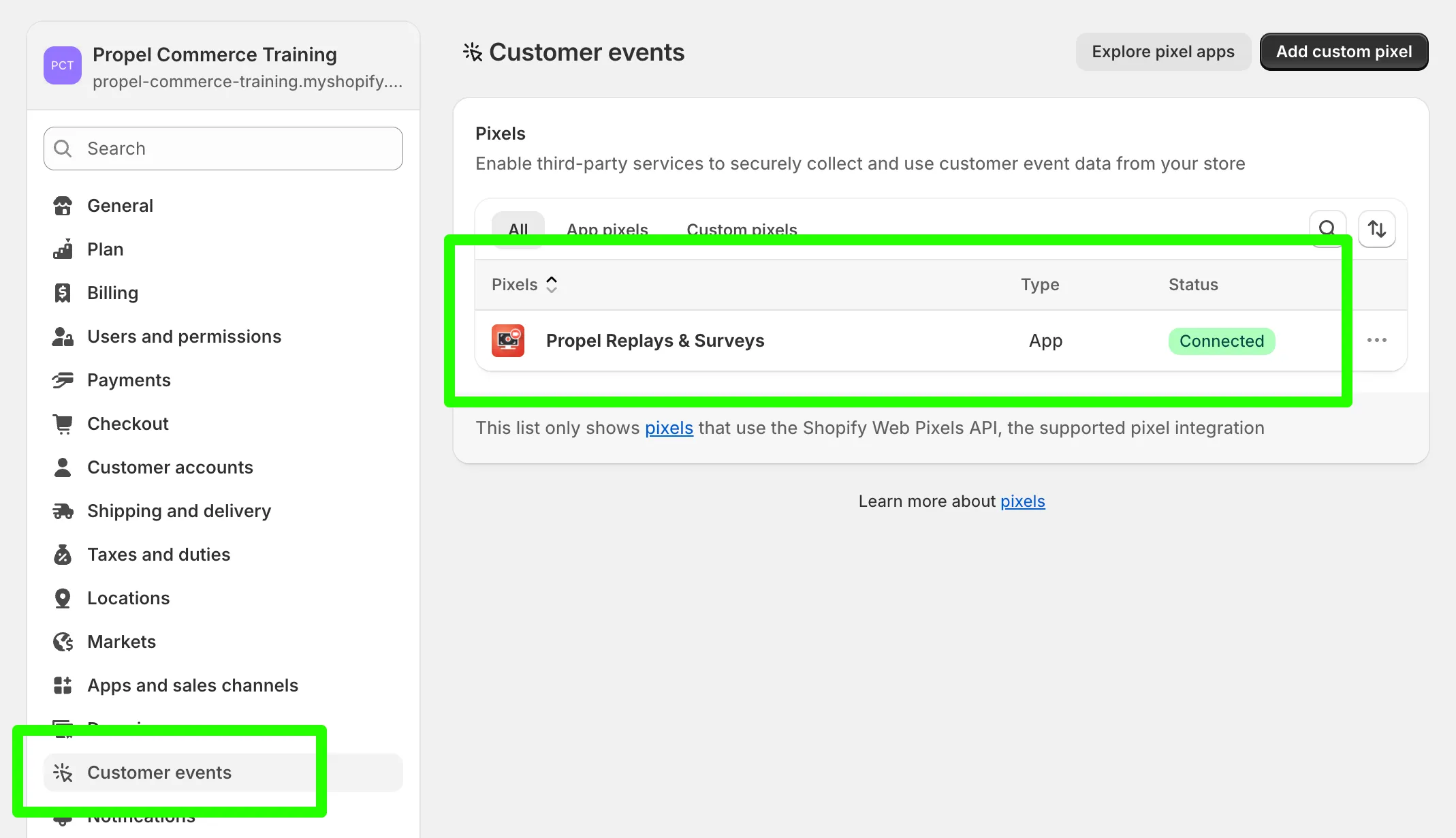
Task: Click the Propel Replays & Surveys app icon
Action: coord(508,341)
